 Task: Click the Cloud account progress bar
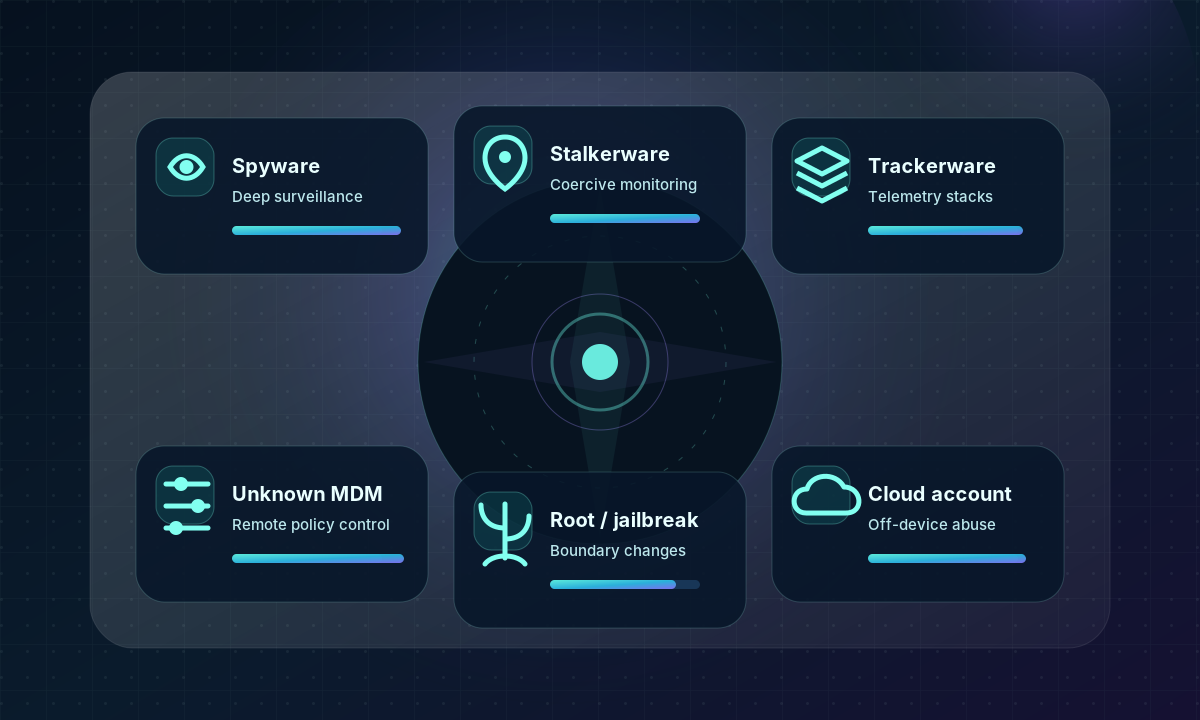coord(947,558)
